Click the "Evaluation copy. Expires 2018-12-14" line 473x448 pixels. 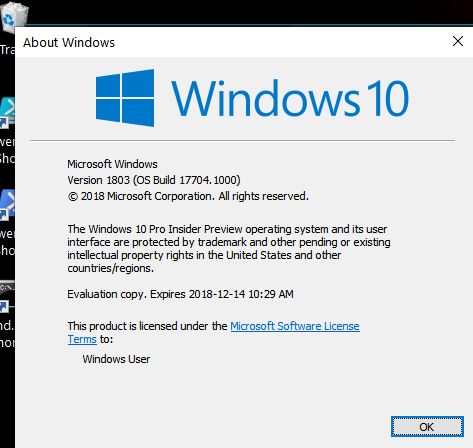click(180, 294)
